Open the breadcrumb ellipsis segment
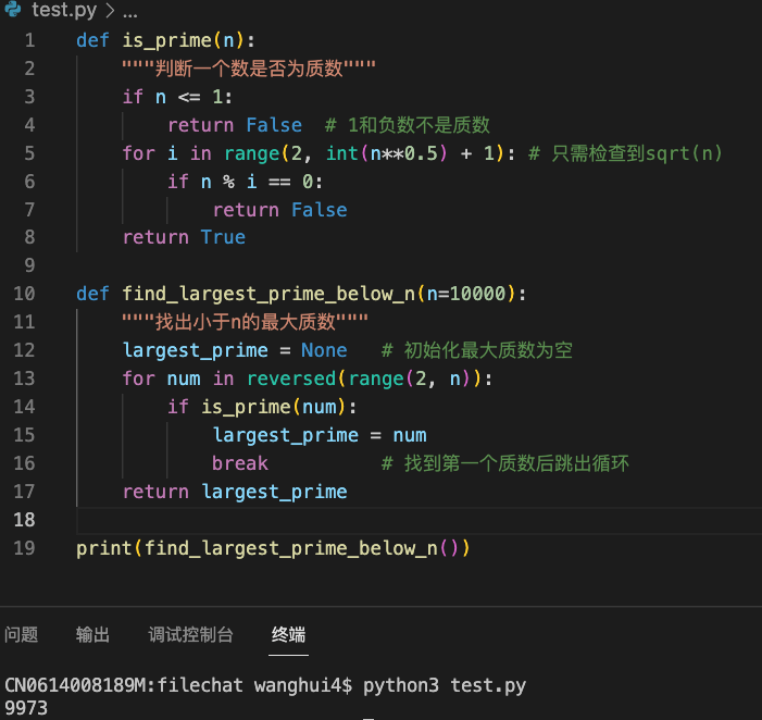This screenshot has width=762, height=720. [130, 11]
